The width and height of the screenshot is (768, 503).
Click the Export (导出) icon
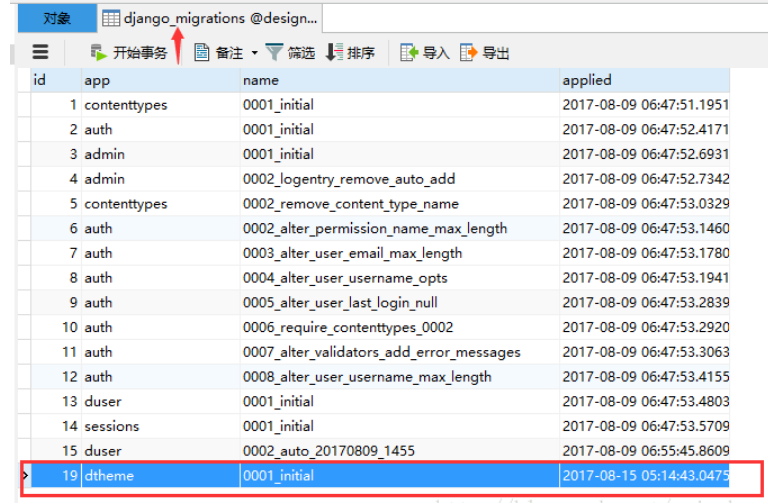(468, 52)
